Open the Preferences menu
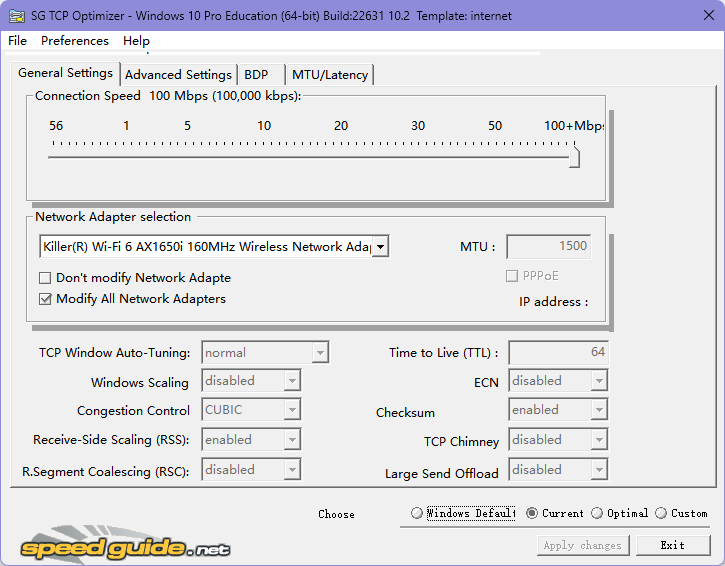Screen dimensions: 725x566 [x=75, y=41]
